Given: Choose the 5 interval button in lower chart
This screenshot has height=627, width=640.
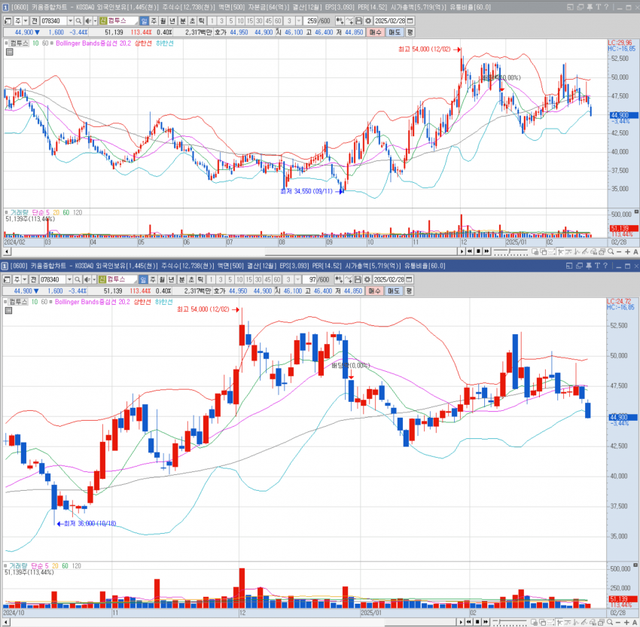Looking at the screenshot, I should [x=229, y=277].
